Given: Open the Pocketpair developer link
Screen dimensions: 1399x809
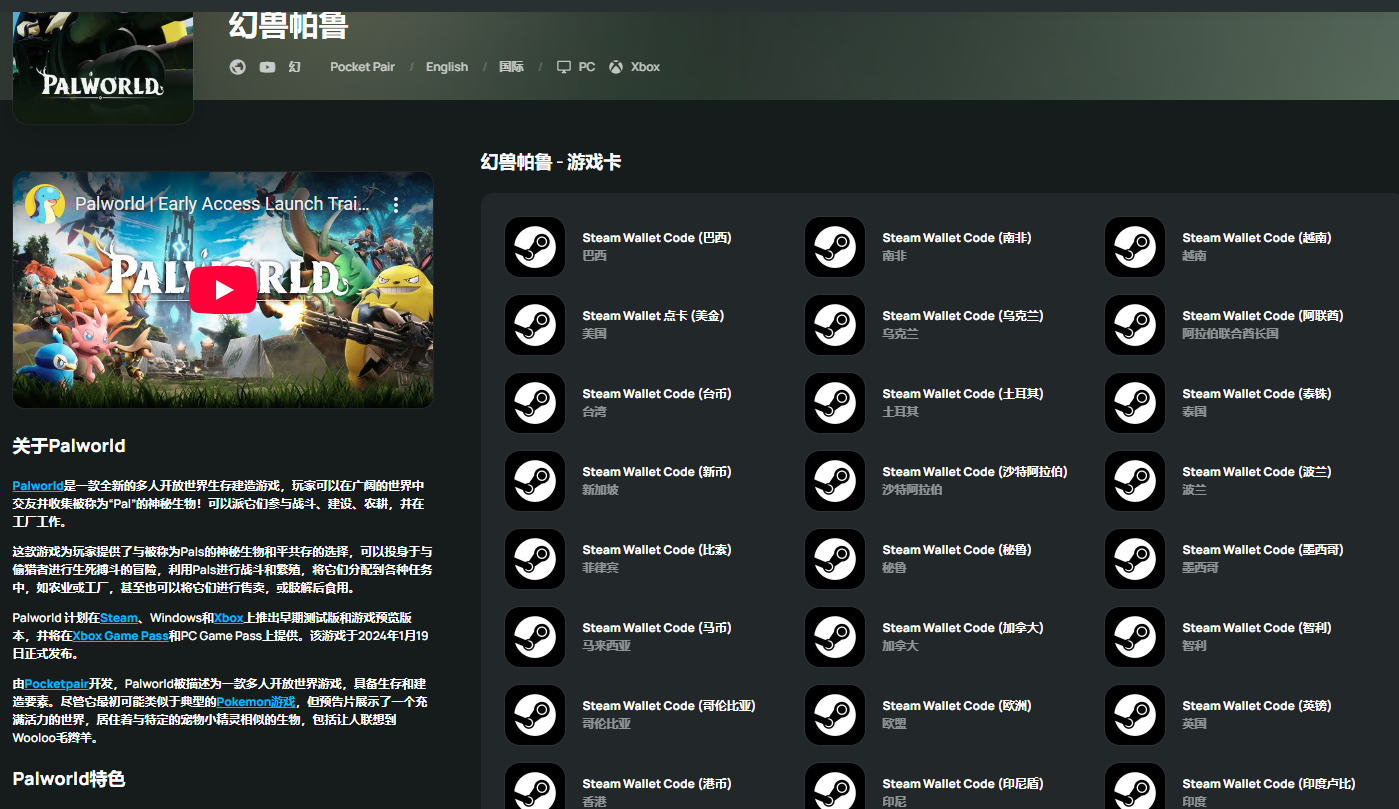Looking at the screenshot, I should 56,684.
